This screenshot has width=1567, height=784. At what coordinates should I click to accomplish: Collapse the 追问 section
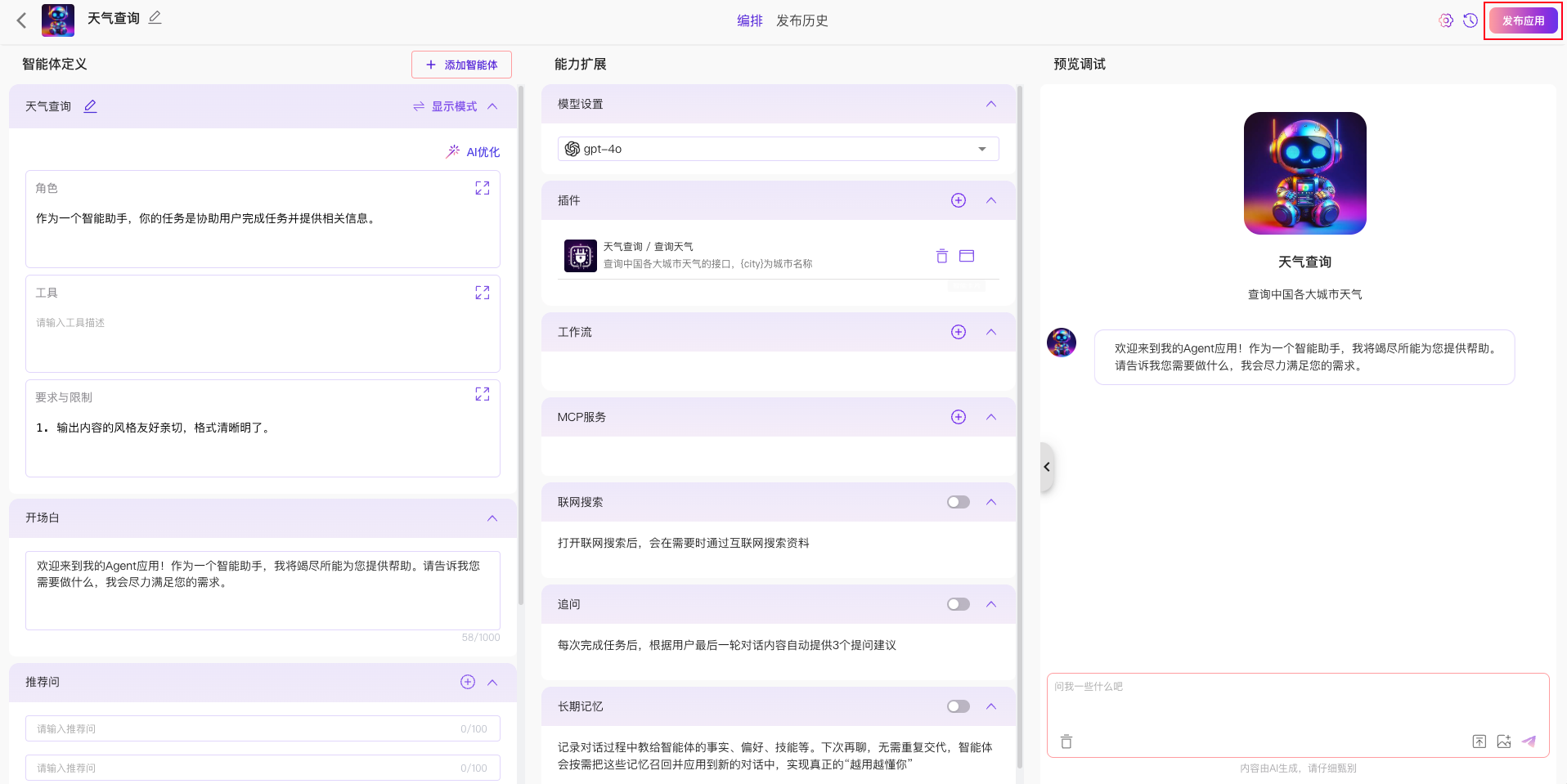[991, 604]
